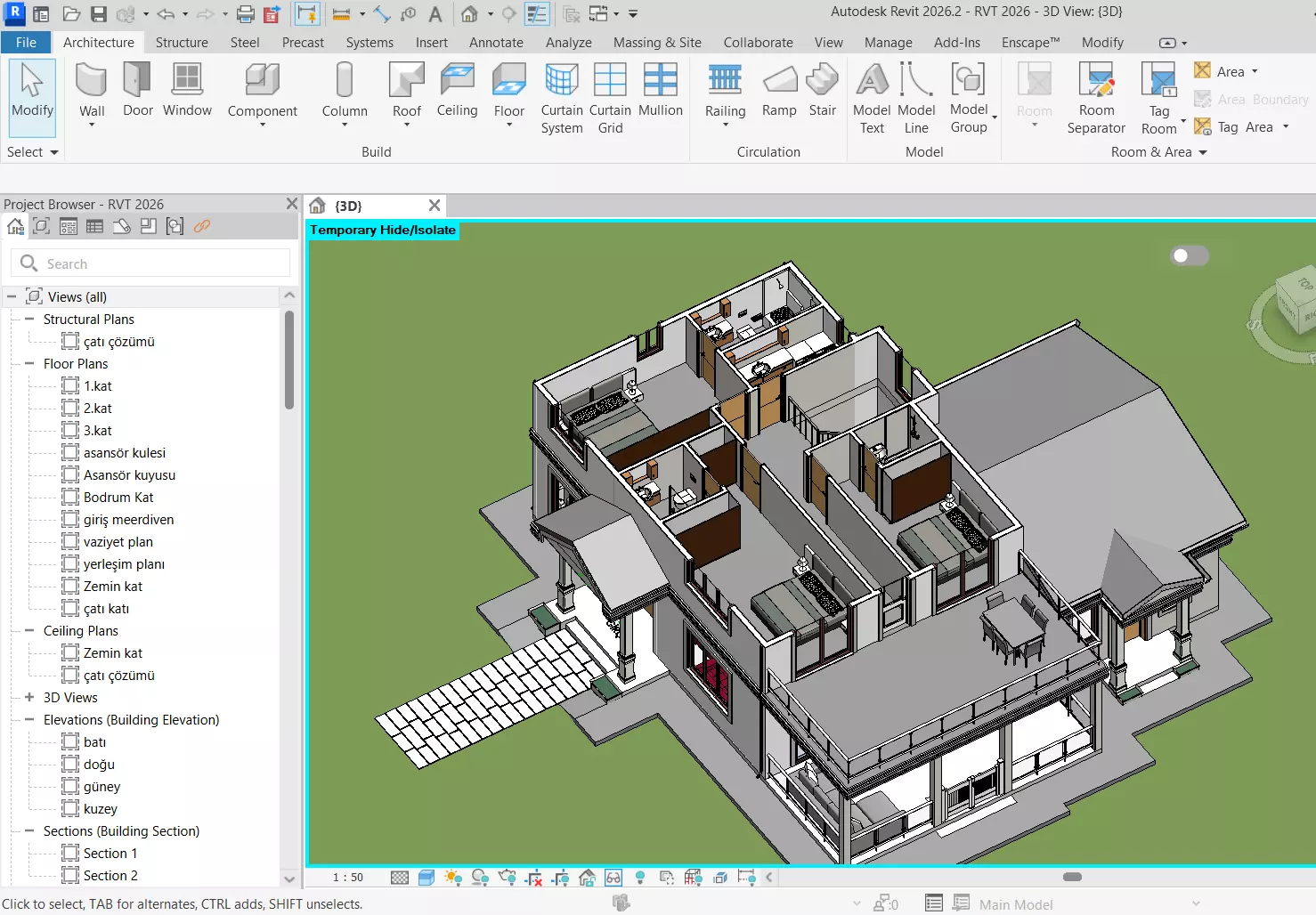Click Temporary Hide/Isolate banner label
The image size is (1316, 915).
[x=383, y=230]
